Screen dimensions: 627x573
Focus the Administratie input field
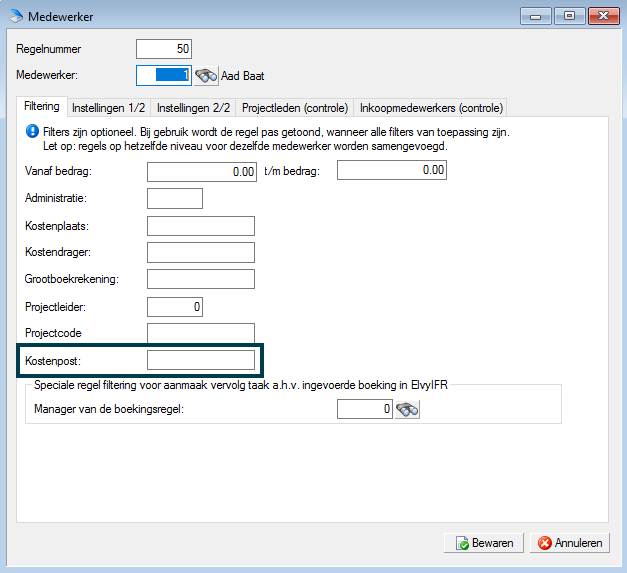[175, 198]
